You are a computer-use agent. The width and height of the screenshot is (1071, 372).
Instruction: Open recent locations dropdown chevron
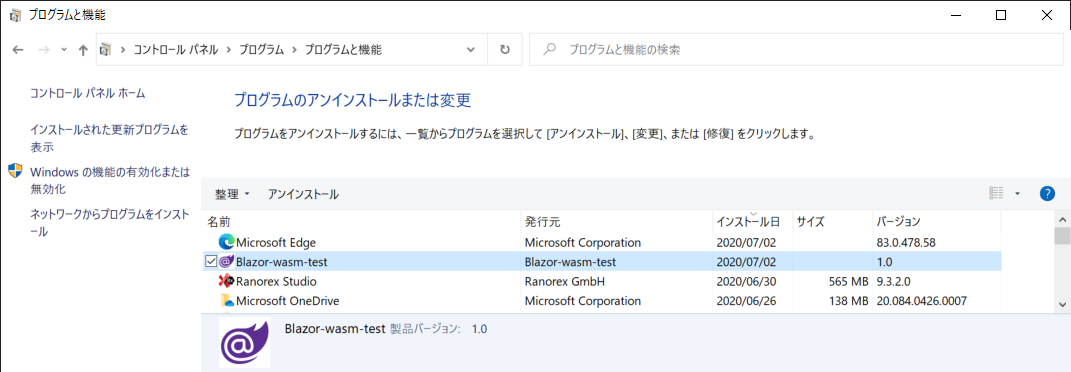click(64, 50)
